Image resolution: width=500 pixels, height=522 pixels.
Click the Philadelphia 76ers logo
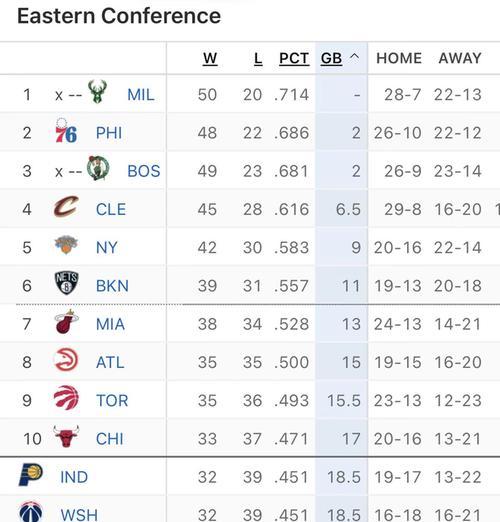pyautogui.click(x=66, y=130)
